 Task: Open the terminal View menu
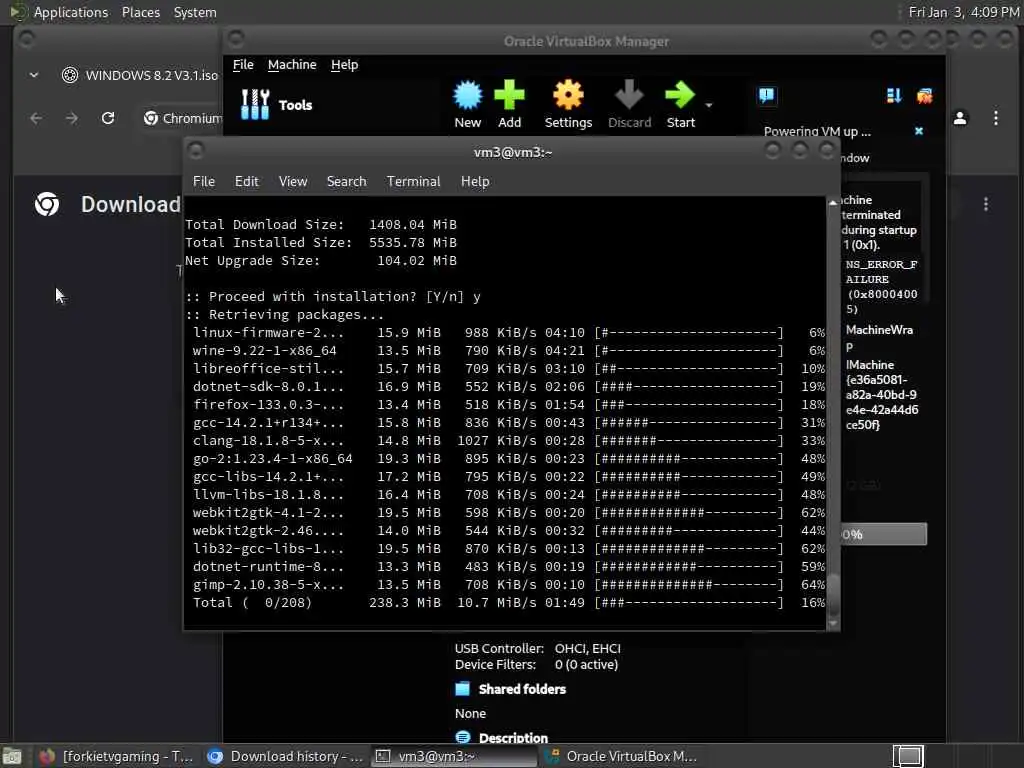293,182
